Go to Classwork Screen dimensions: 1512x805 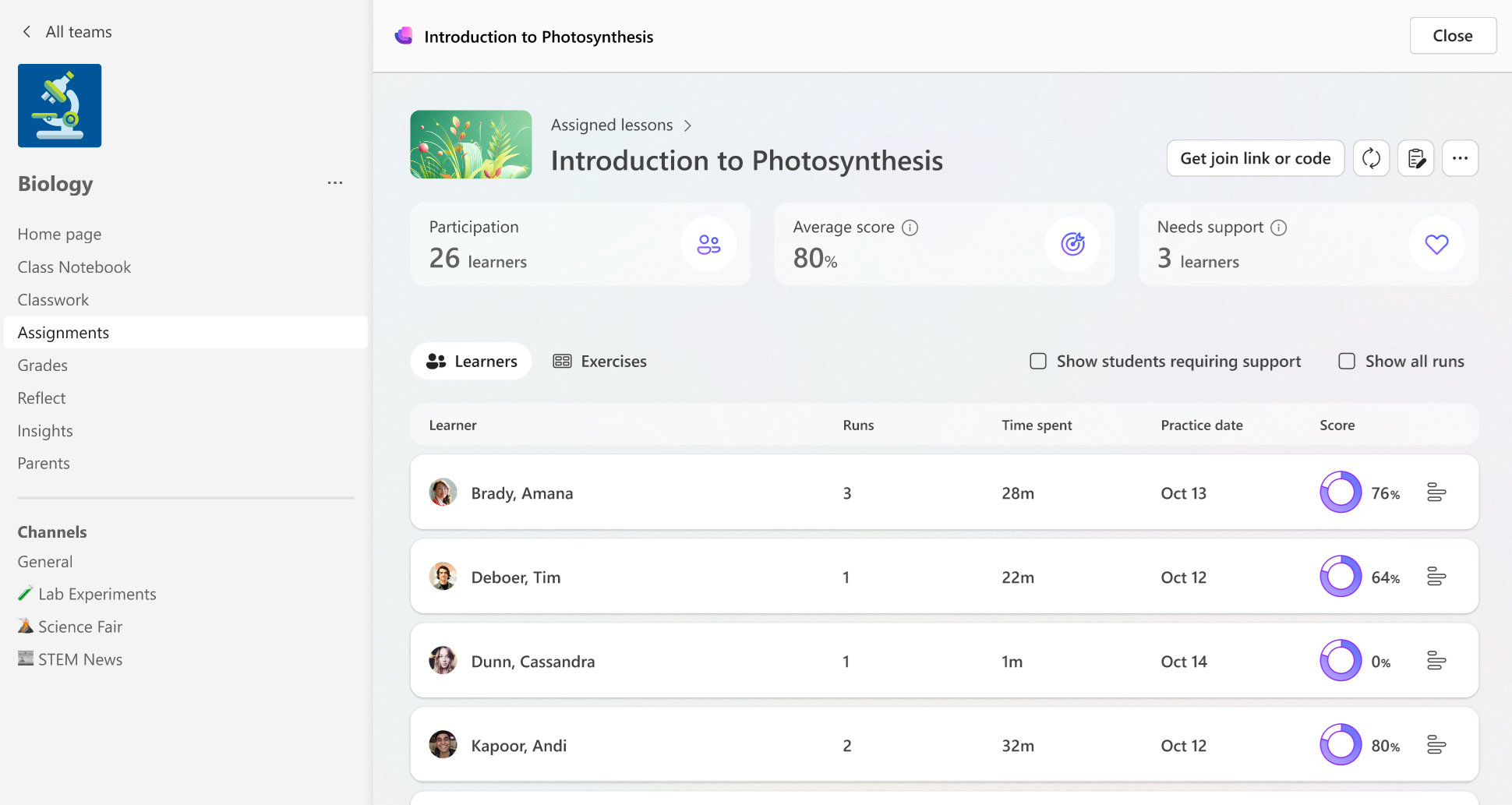[x=53, y=299]
